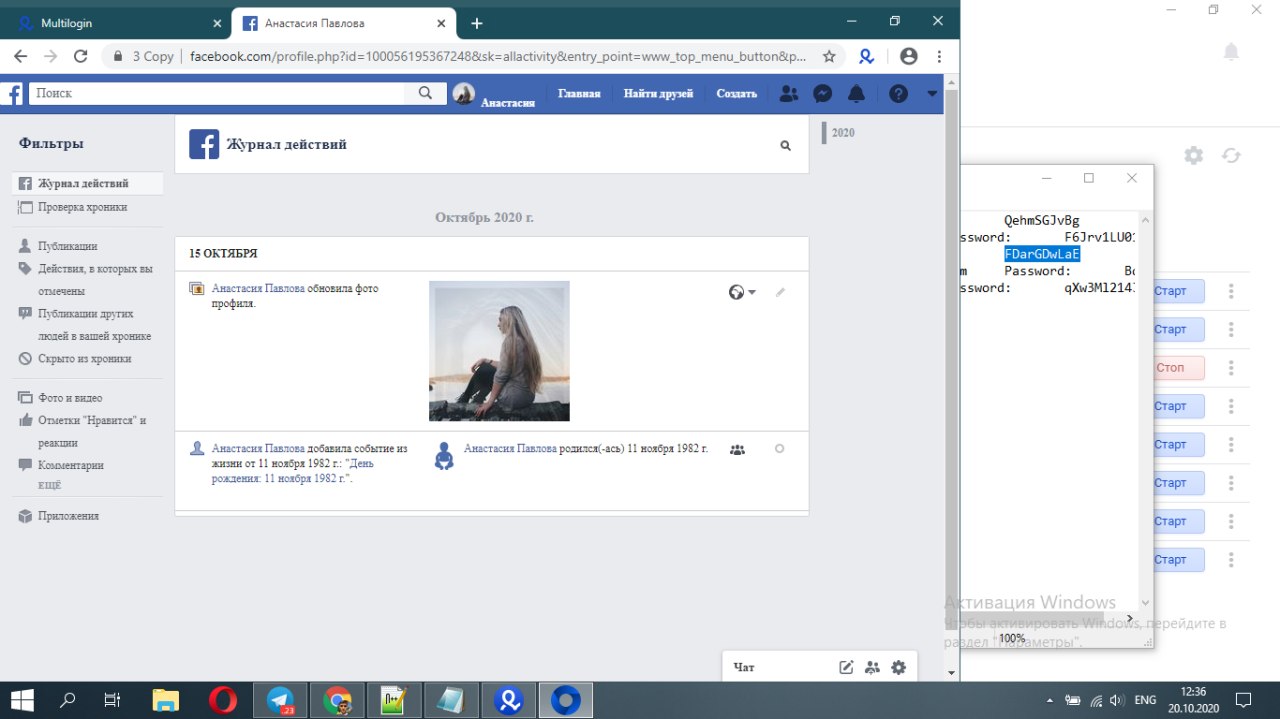Open Opera browser from the taskbar
Image resolution: width=1280 pixels, height=719 pixels.
pos(223,700)
